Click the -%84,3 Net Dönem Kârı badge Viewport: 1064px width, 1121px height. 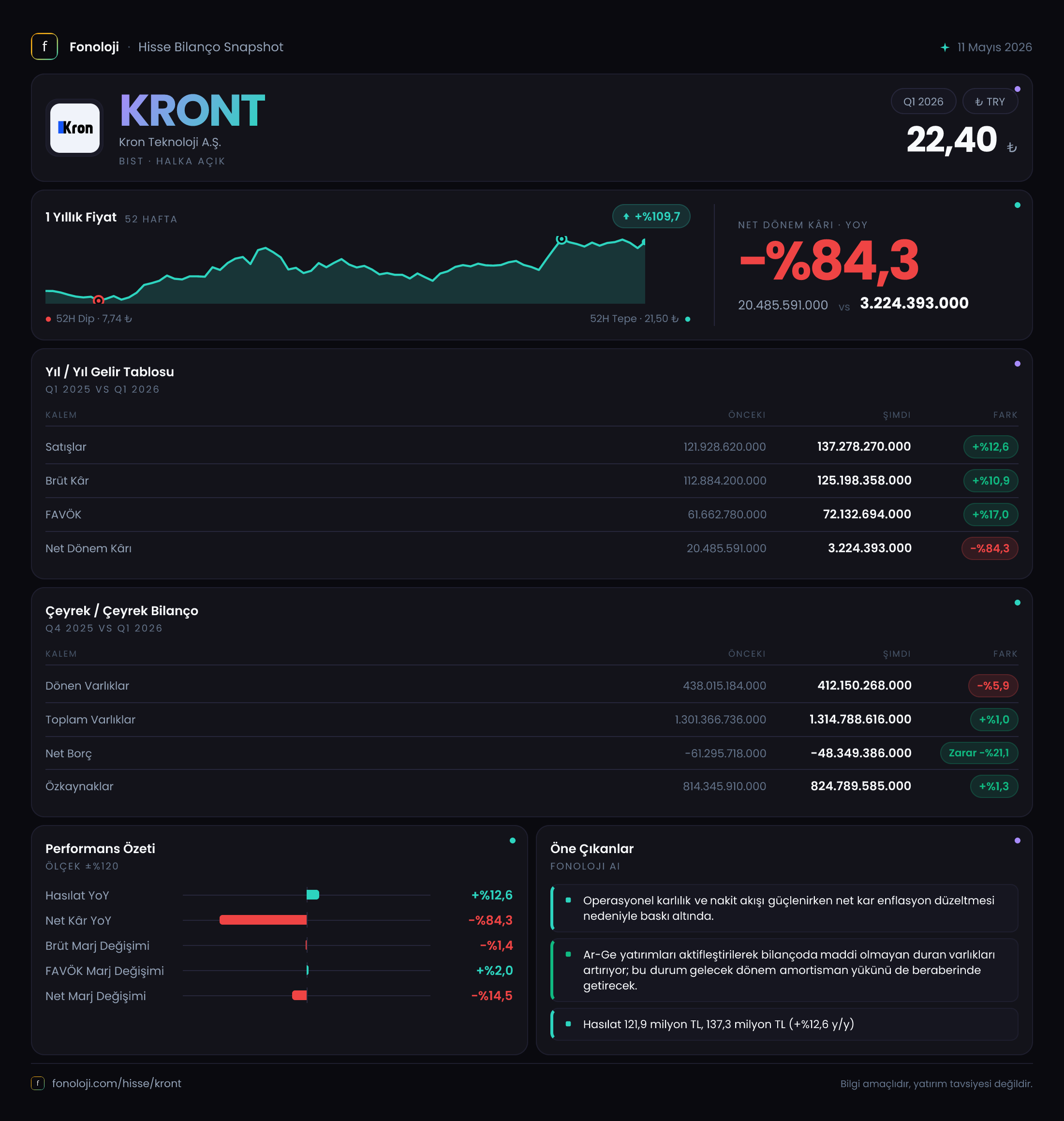coord(990,548)
